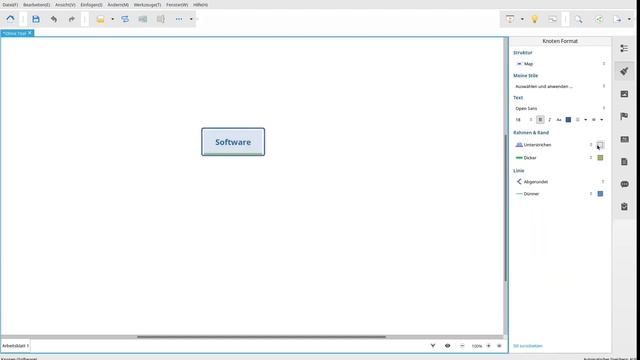The width and height of the screenshot is (640, 360).
Task: Toggle italic text formatting
Action: click(549, 120)
